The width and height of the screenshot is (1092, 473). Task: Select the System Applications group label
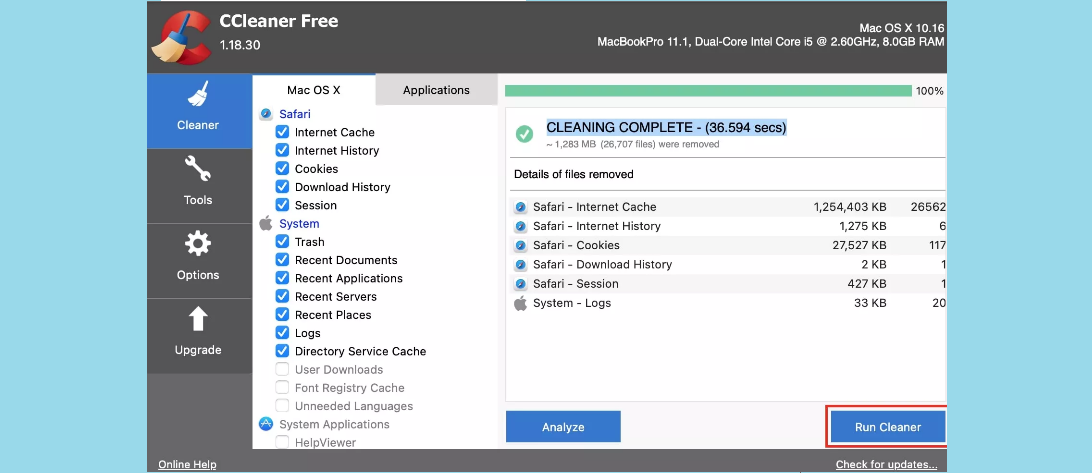click(334, 424)
